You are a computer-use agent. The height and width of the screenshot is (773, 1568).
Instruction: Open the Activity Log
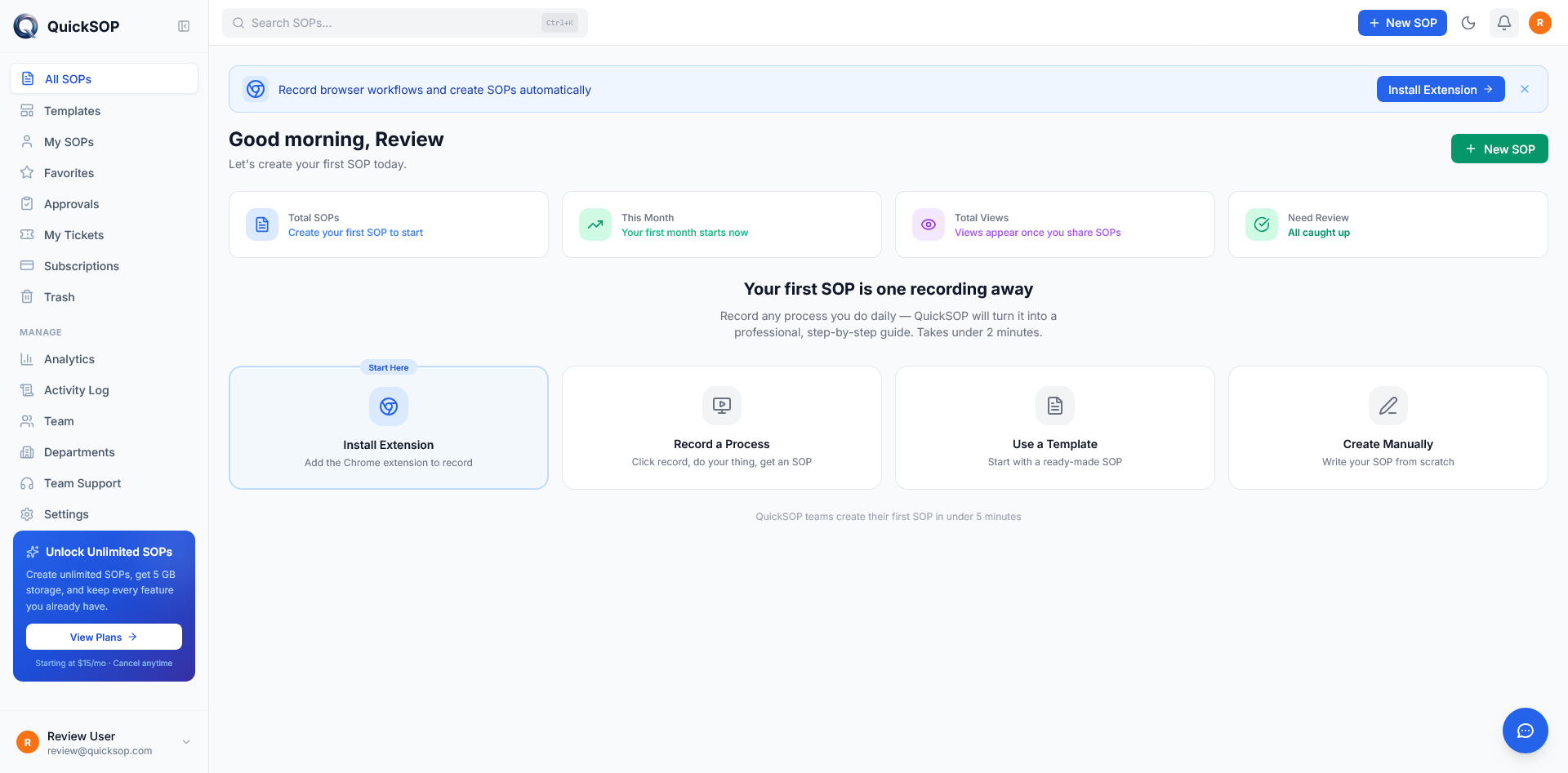tap(104, 389)
